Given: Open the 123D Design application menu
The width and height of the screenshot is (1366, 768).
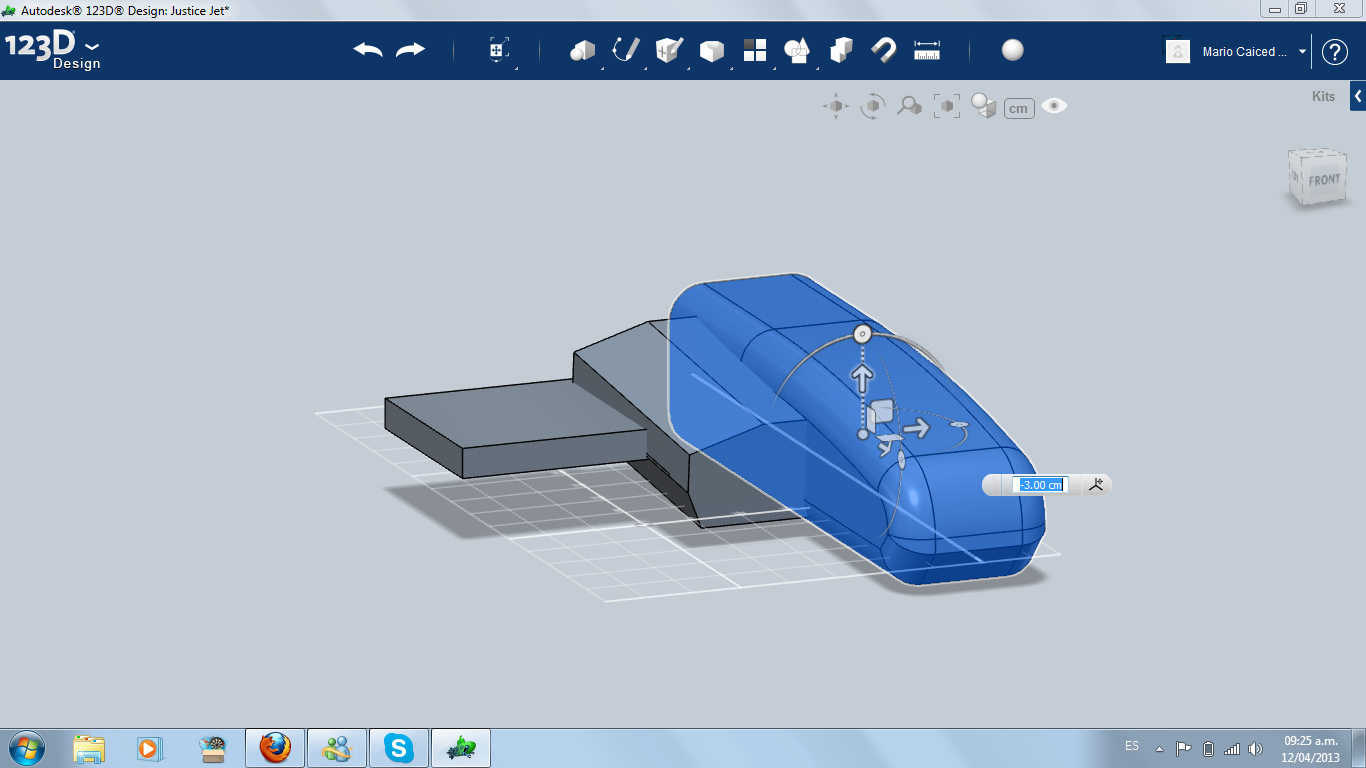Looking at the screenshot, I should pyautogui.click(x=54, y=51).
